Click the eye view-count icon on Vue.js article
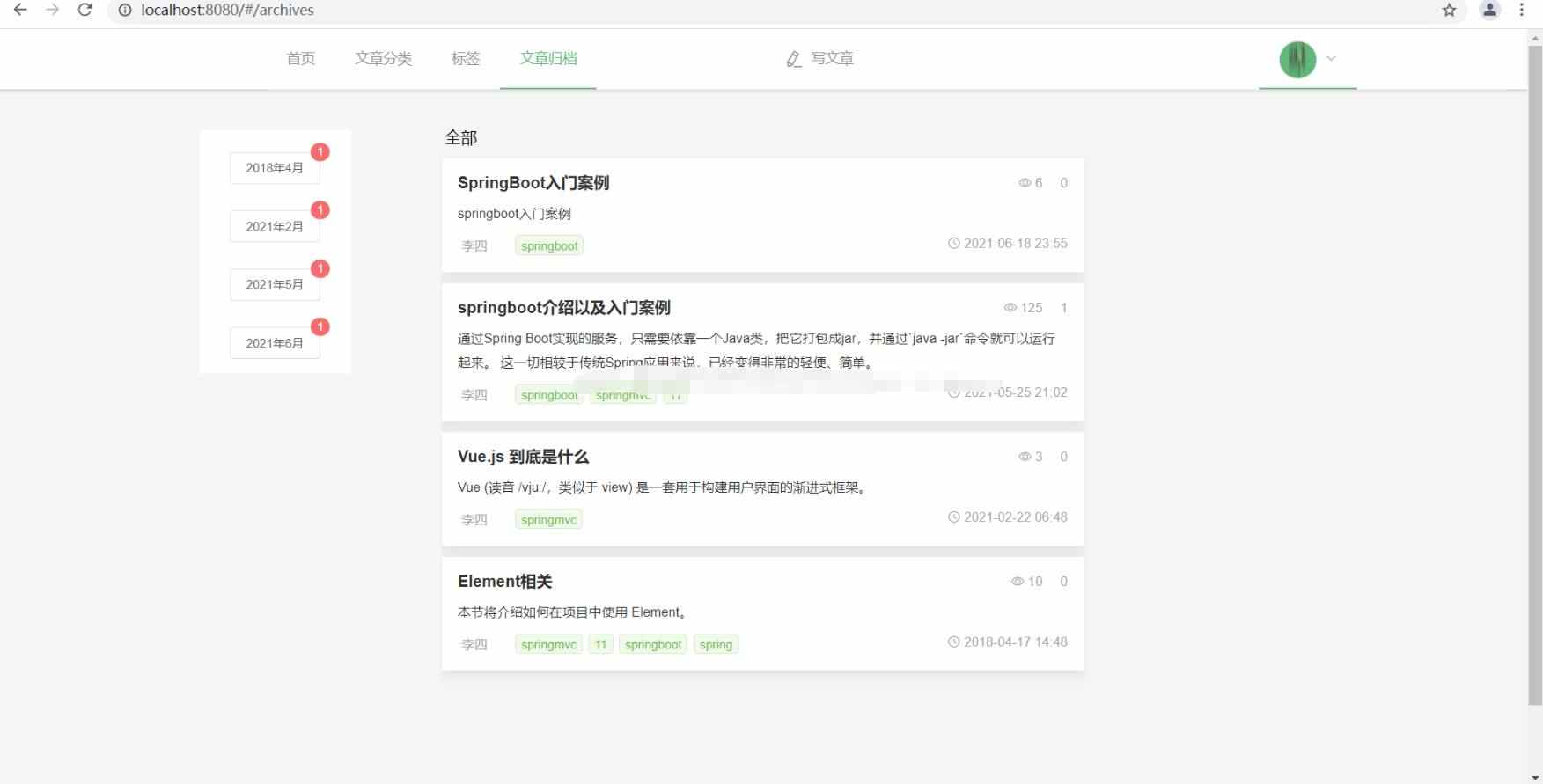The image size is (1543, 784). pos(1025,457)
